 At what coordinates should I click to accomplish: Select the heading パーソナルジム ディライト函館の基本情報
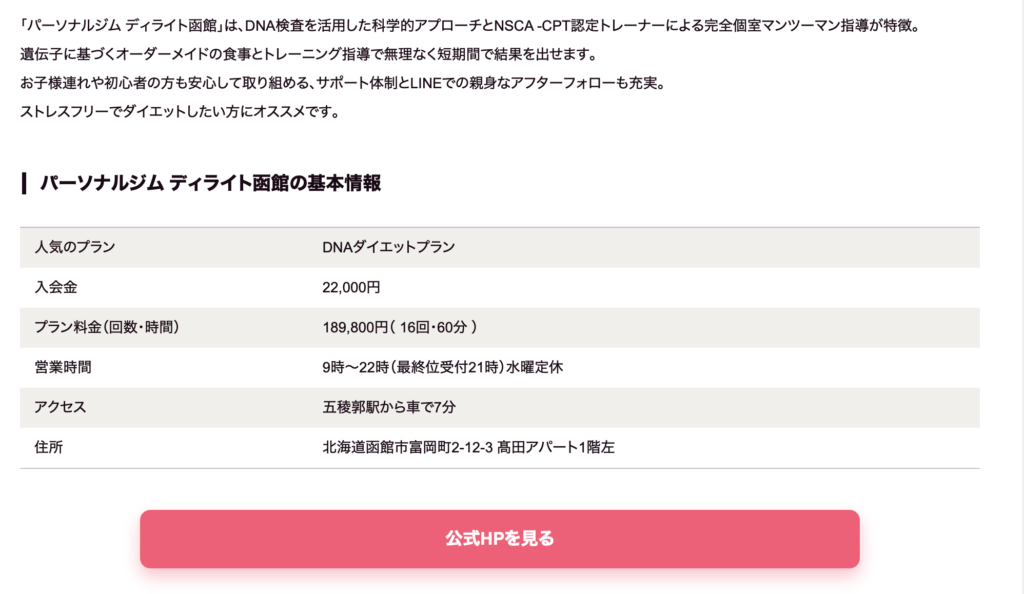pyautogui.click(x=210, y=183)
